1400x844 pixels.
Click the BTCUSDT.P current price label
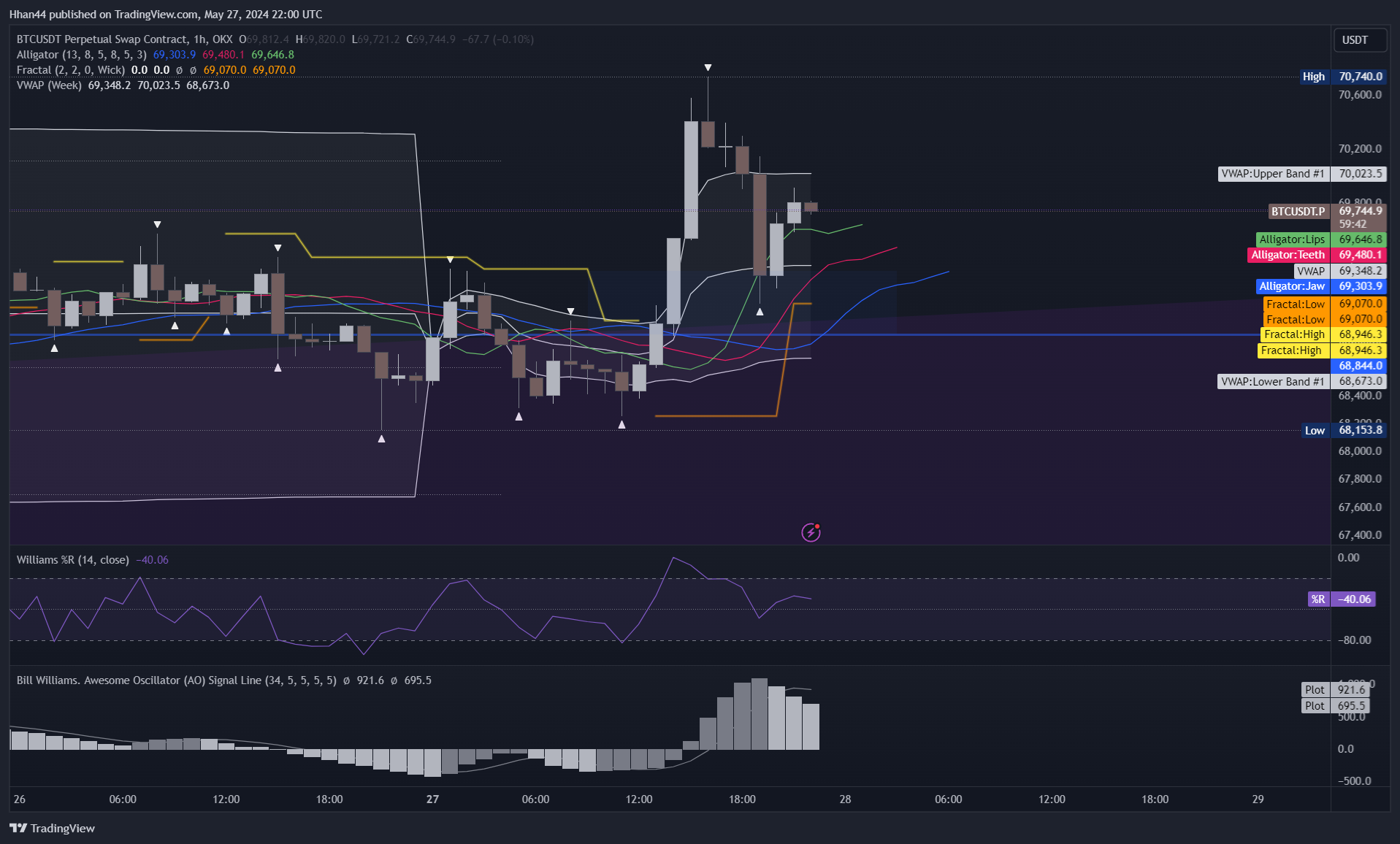(x=1326, y=211)
